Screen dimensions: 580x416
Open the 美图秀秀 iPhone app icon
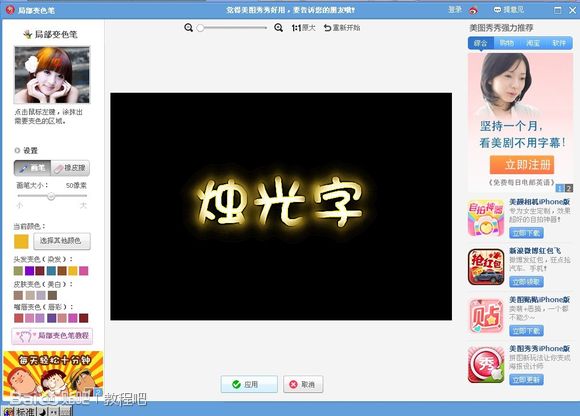[x=486, y=365]
